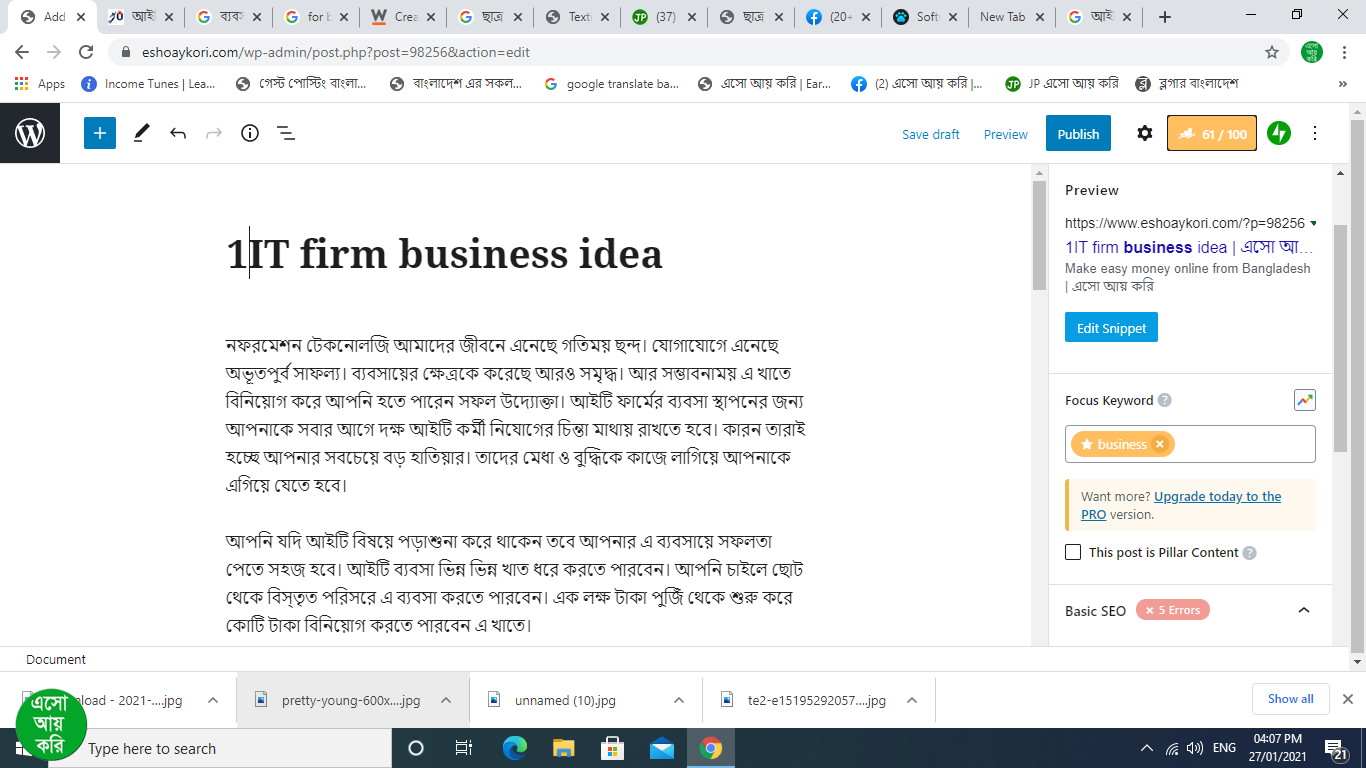Open the settings gear sidebar
Image resolution: width=1366 pixels, height=768 pixels.
pyautogui.click(x=1144, y=133)
